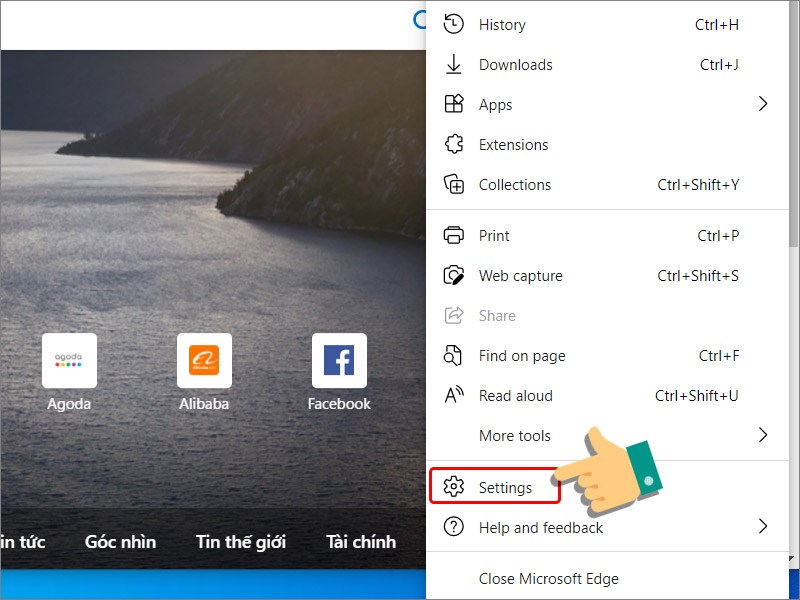The image size is (800, 600).
Task: Open More tools menu entry
Action: pyautogui.click(x=607, y=435)
